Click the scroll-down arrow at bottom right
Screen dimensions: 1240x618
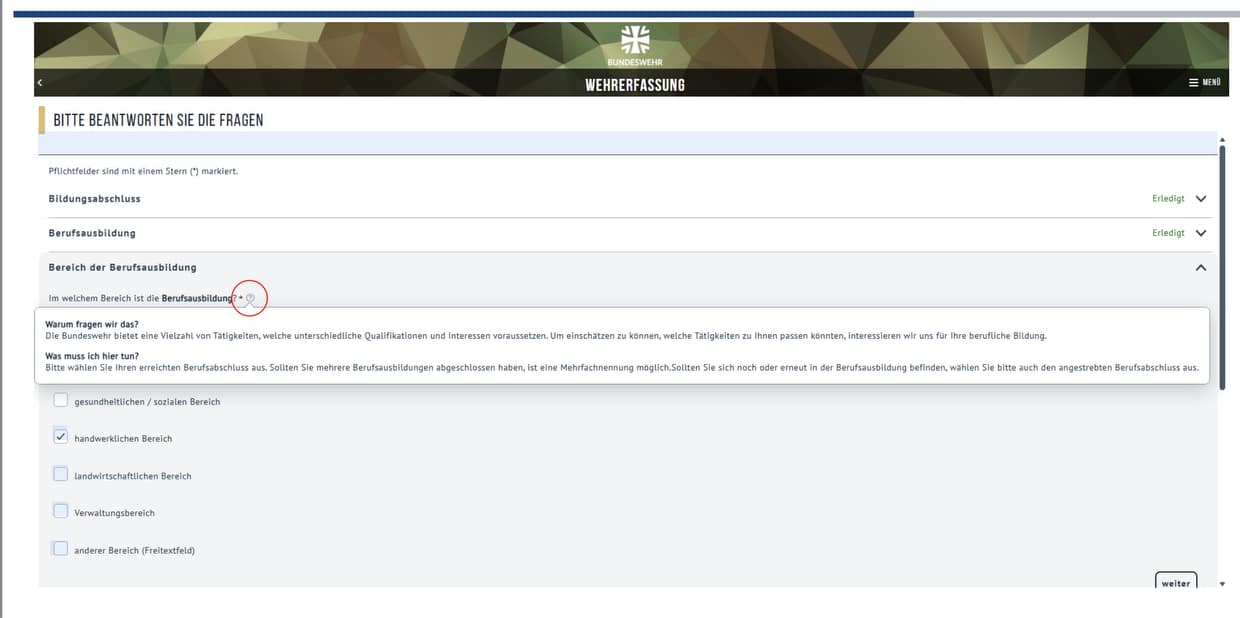(1222, 583)
